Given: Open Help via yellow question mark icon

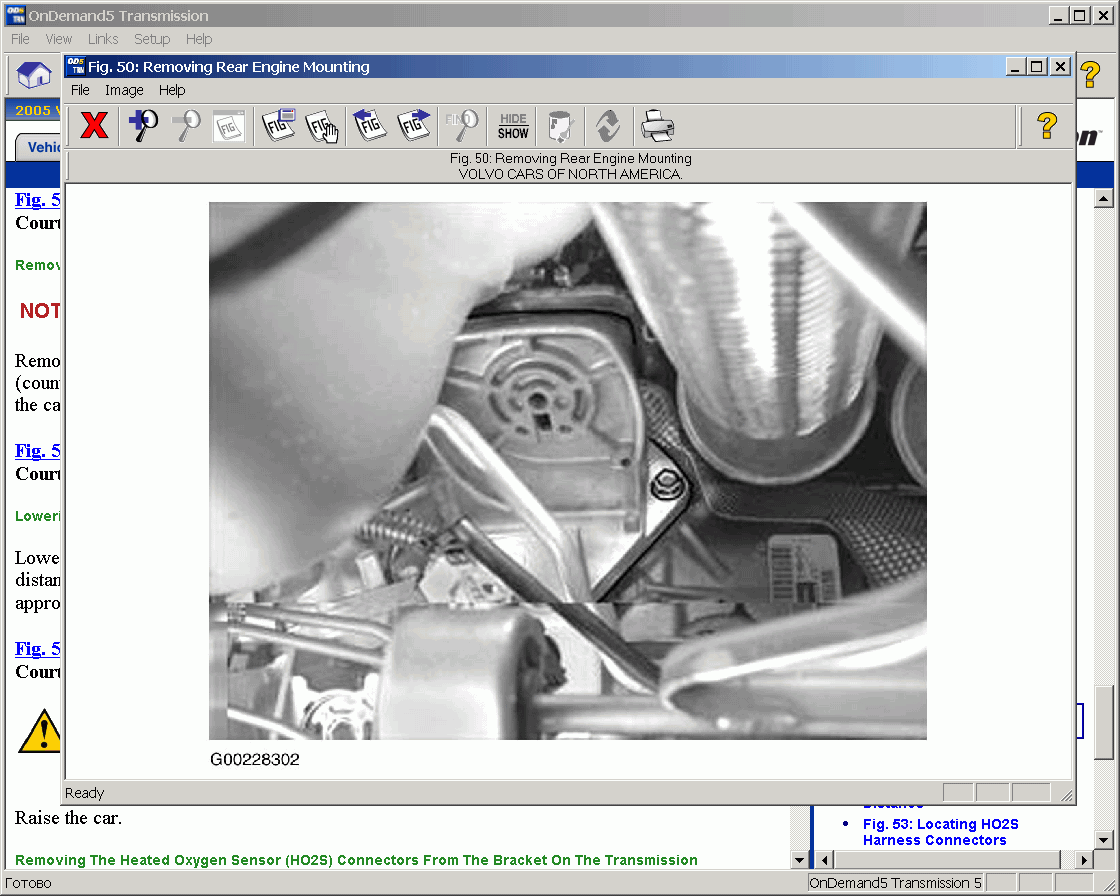Looking at the screenshot, I should [x=1046, y=126].
